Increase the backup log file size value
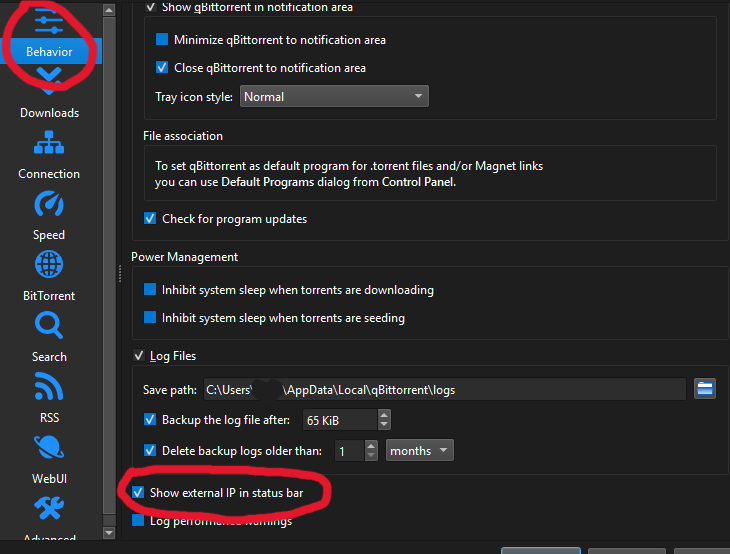Image resolution: width=730 pixels, height=554 pixels. pos(385,415)
